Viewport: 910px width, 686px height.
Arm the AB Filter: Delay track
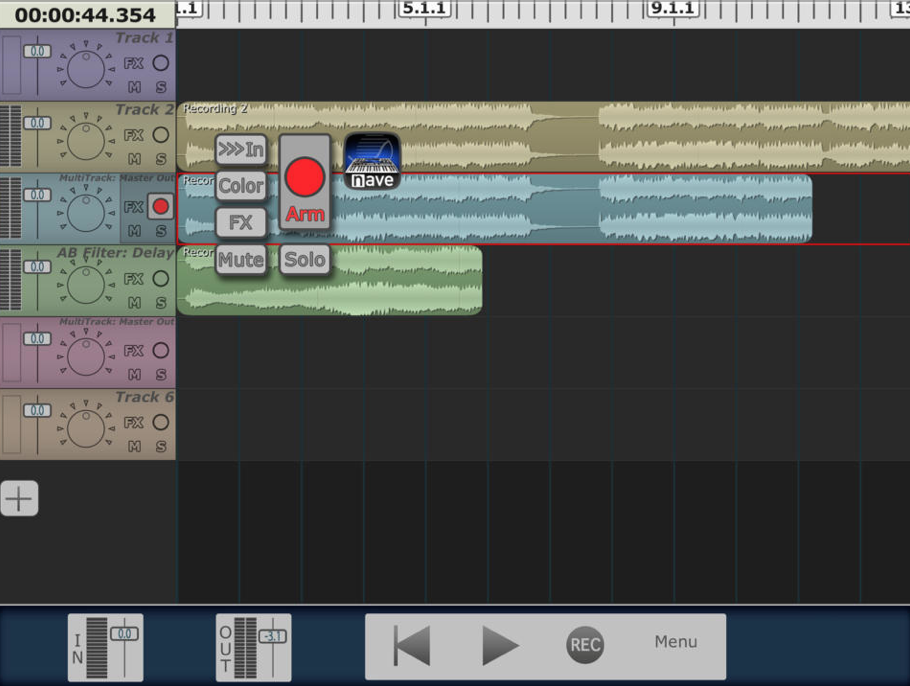point(161,279)
